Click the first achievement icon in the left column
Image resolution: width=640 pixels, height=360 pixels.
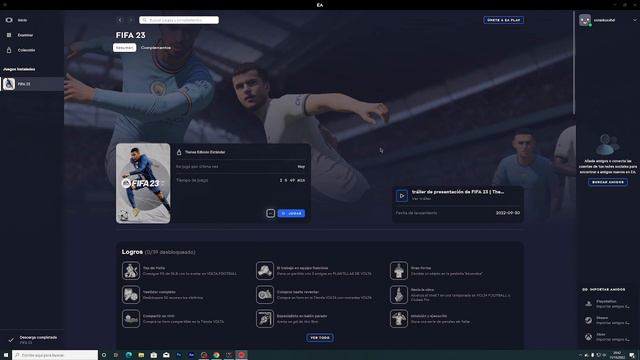pos(131,271)
